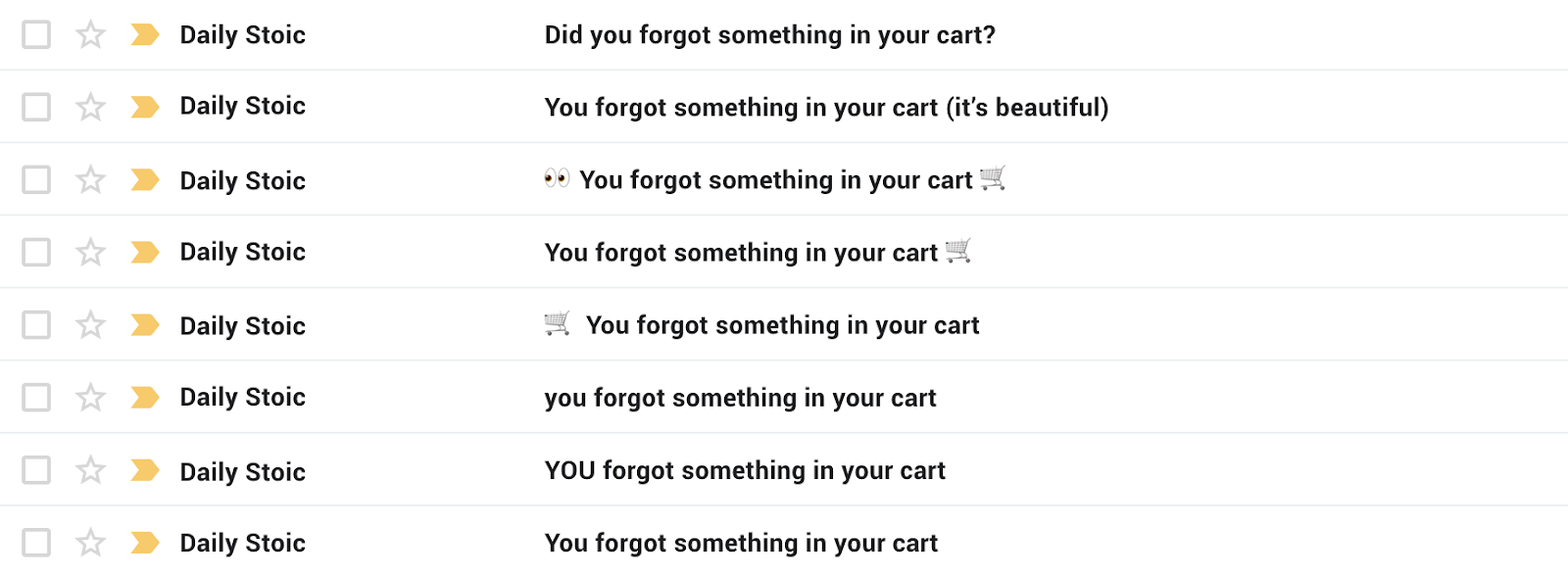The image size is (1568, 577).
Task: Select checkbox for "Did you forgot something" email
Action: click(36, 34)
